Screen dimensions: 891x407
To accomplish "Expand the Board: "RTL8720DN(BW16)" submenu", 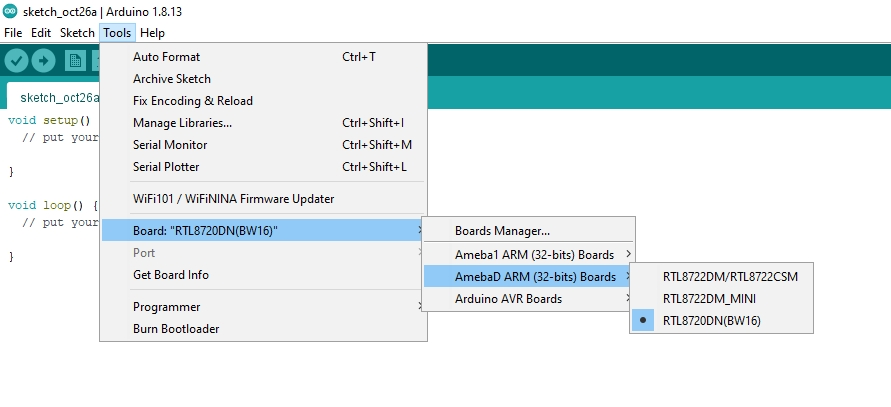I will point(264,231).
